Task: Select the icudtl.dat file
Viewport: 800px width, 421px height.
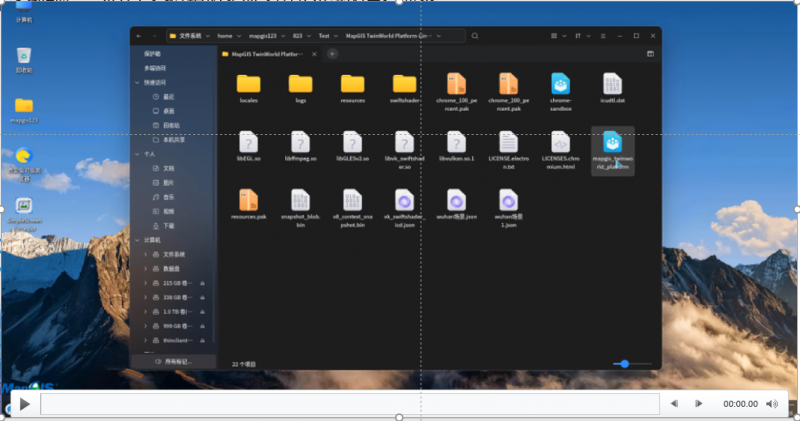Action: click(x=612, y=88)
